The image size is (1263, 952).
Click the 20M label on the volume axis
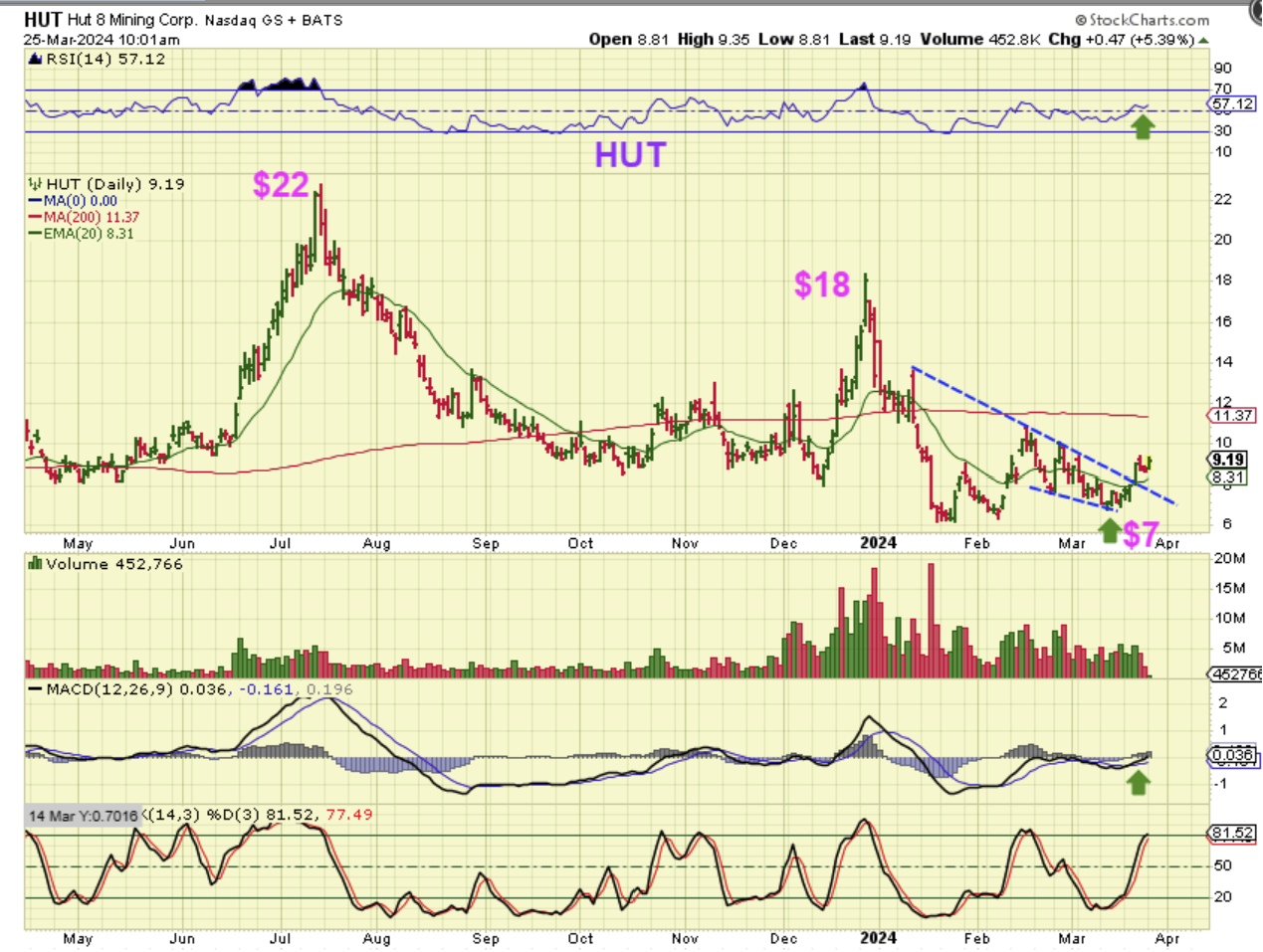(x=1230, y=558)
